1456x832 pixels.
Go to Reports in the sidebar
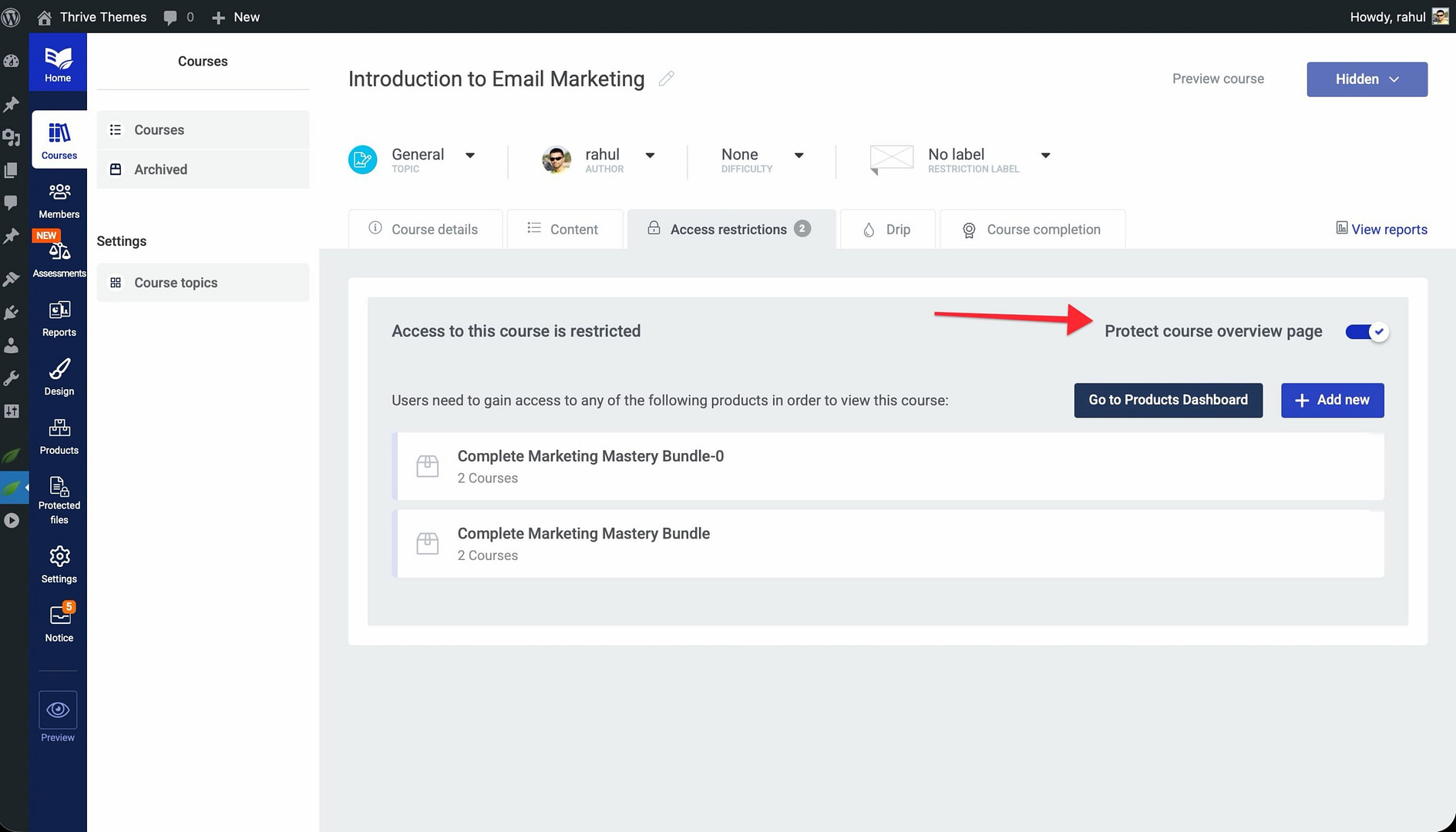click(59, 318)
